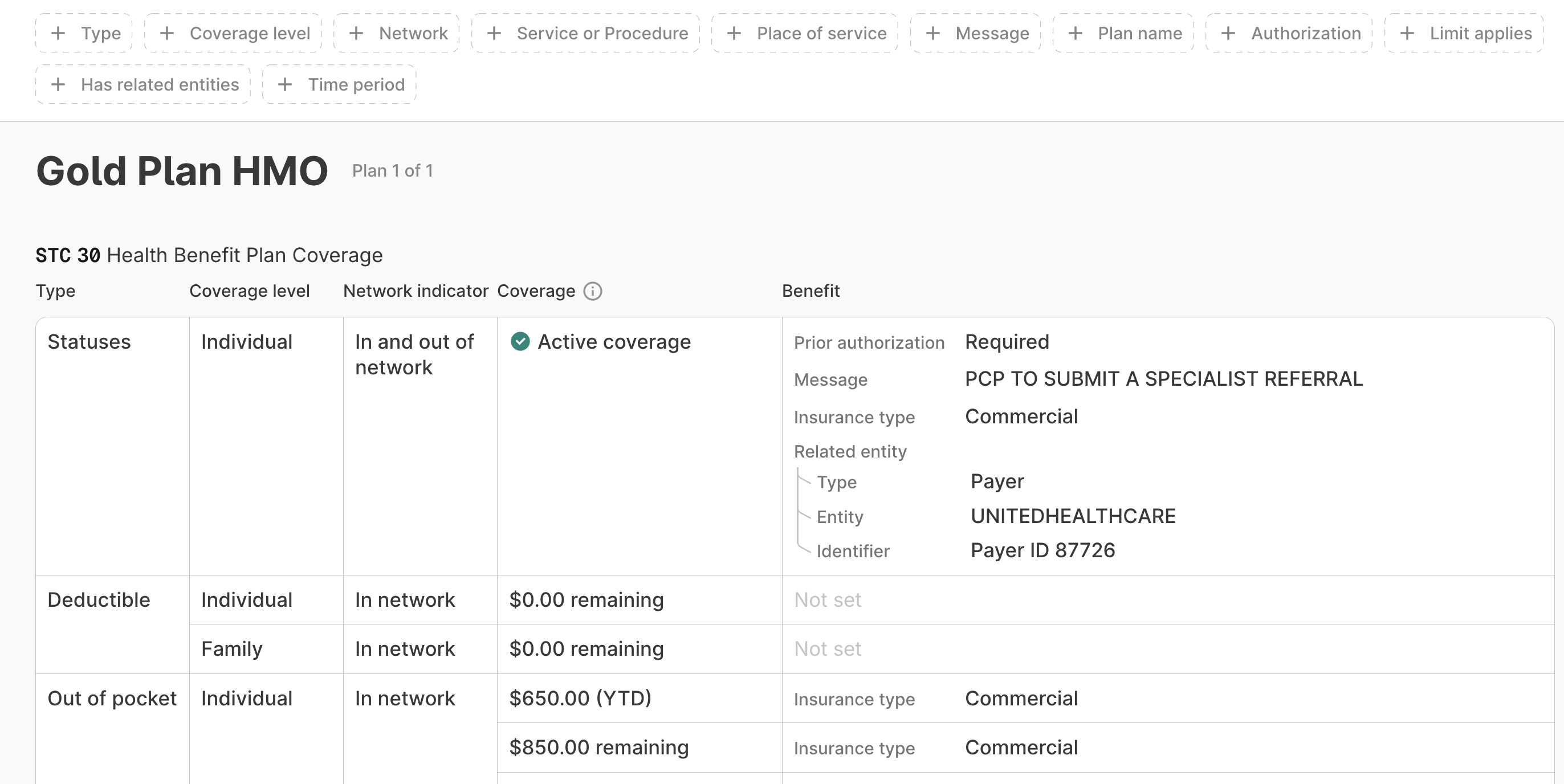Select the Gold Plan HMO heading
The width and height of the screenshot is (1564, 784).
tap(182, 170)
